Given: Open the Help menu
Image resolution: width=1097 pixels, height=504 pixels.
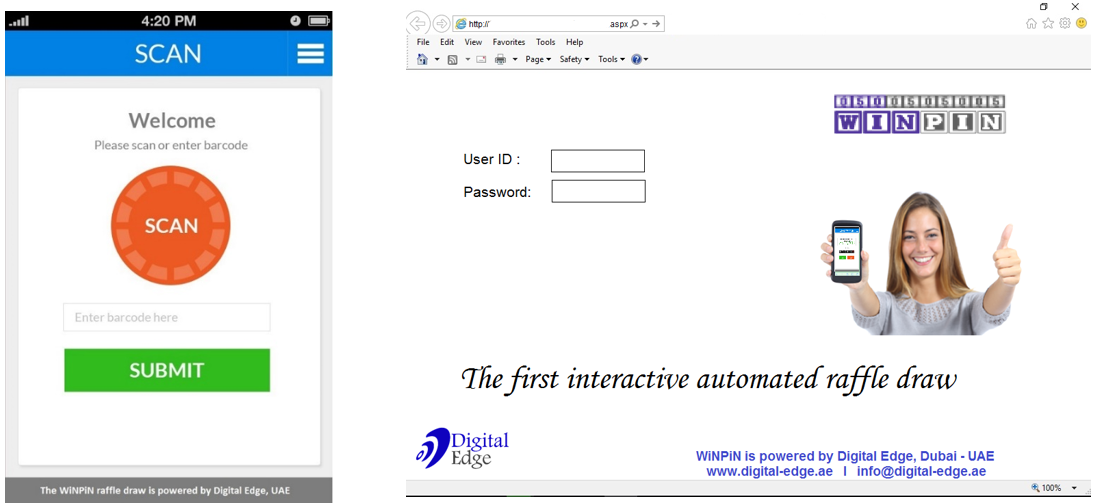Looking at the screenshot, I should (574, 42).
